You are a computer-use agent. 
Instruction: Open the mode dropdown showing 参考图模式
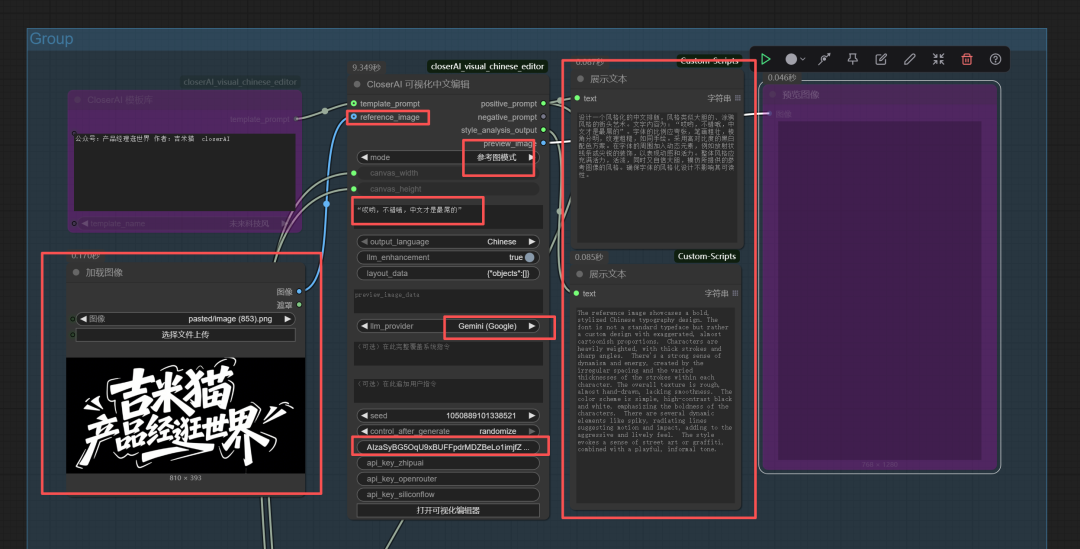[448, 157]
